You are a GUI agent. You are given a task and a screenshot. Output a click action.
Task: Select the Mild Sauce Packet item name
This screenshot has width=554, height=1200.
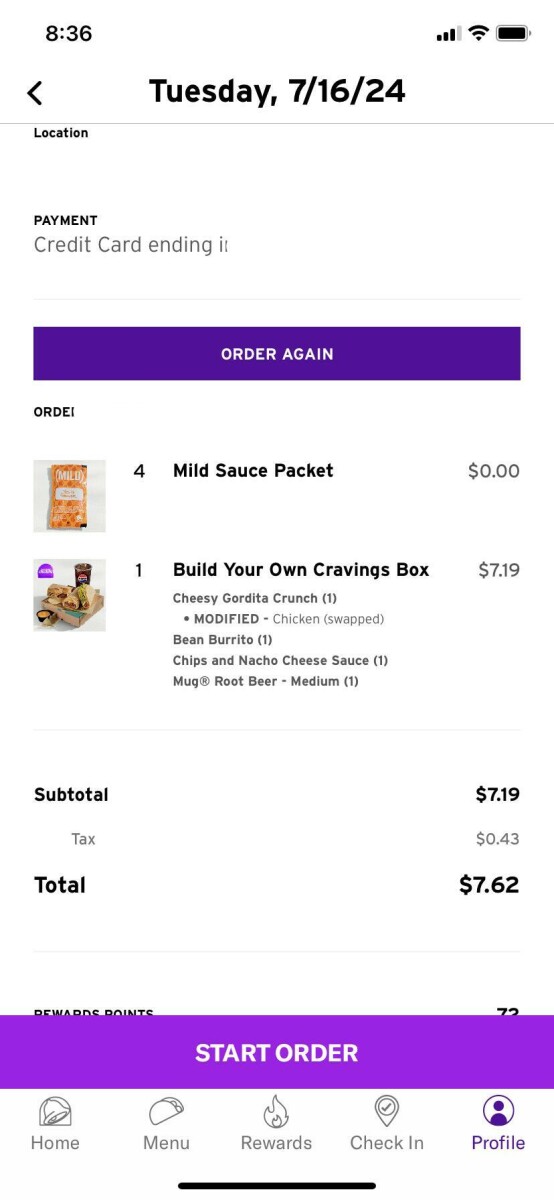(253, 470)
